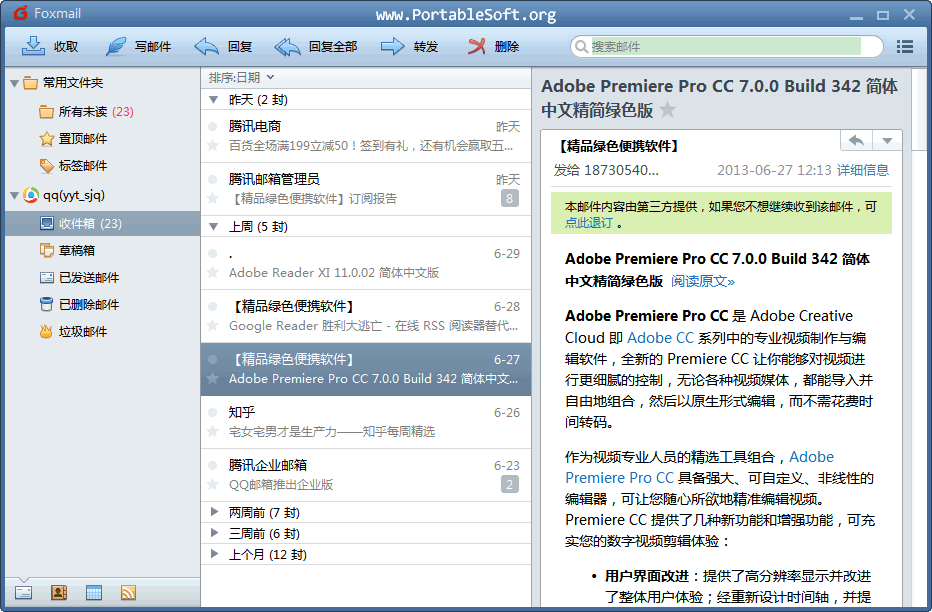Click the 阅读原文» link
The image size is (932, 612).
pos(702,281)
